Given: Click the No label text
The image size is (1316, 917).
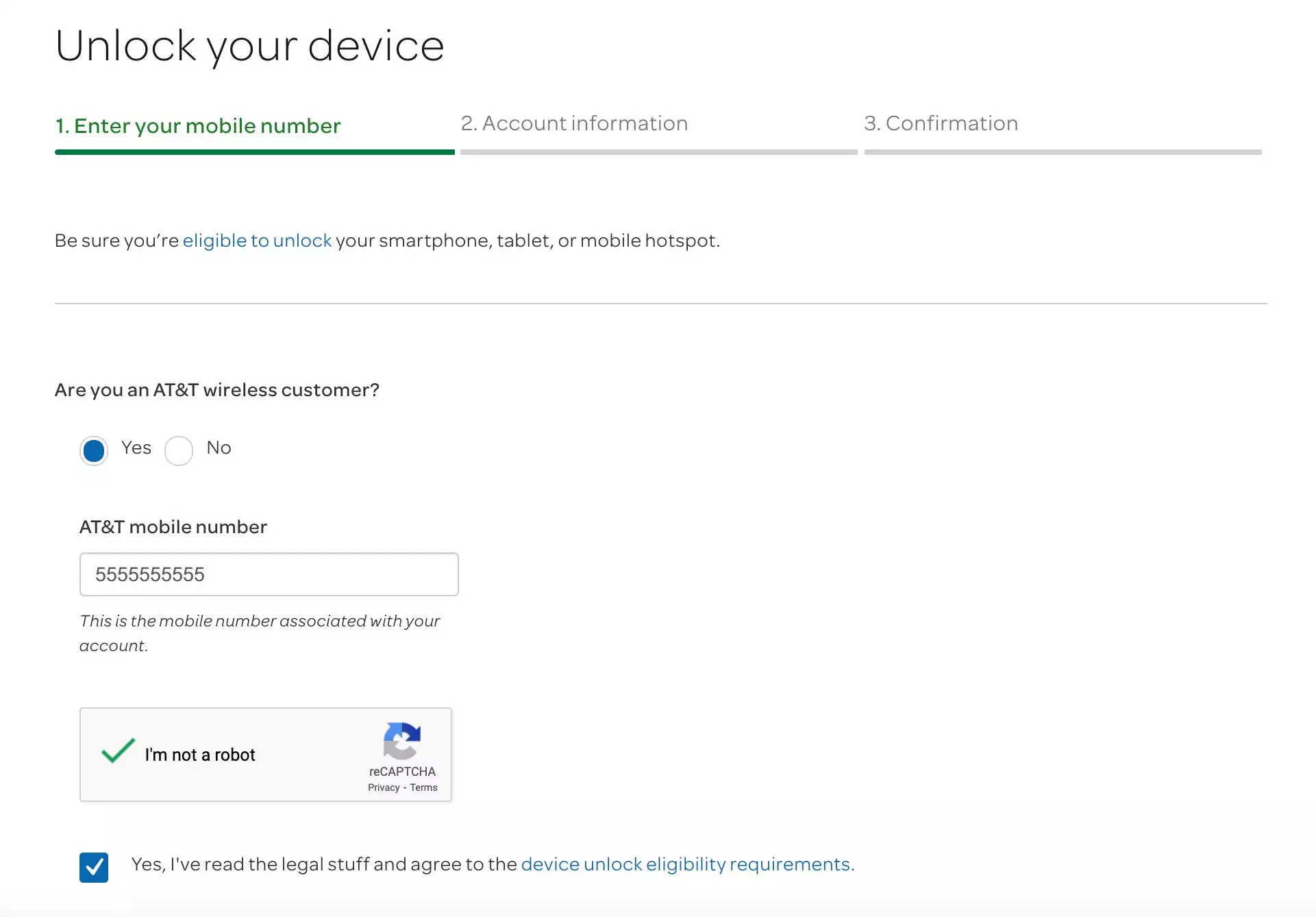Looking at the screenshot, I should pos(219,448).
